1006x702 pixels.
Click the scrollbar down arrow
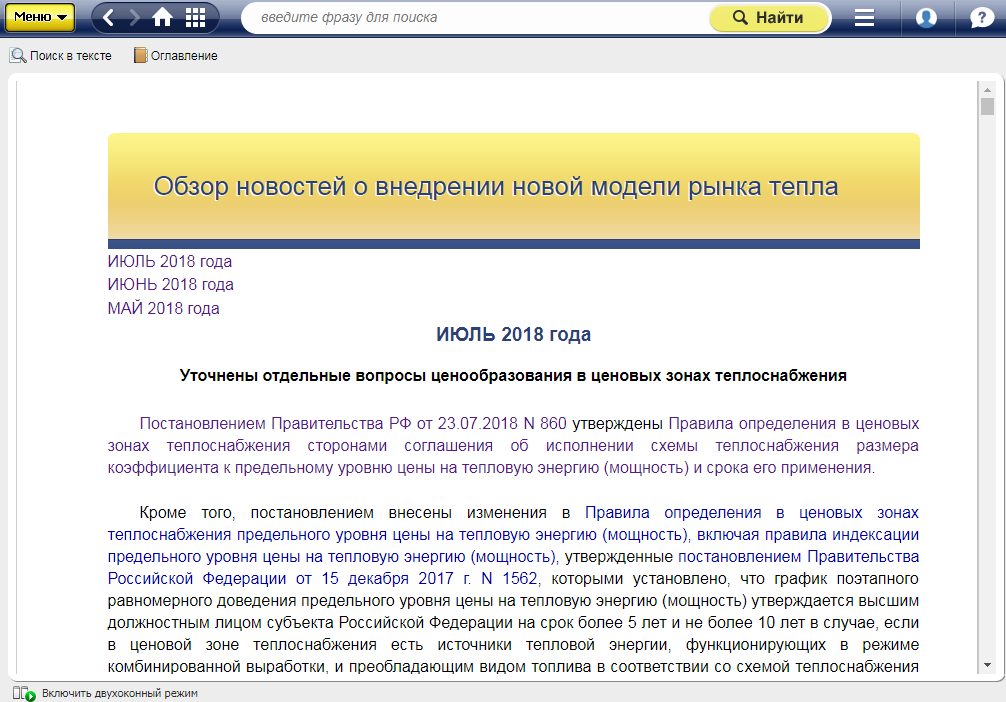coord(987,665)
